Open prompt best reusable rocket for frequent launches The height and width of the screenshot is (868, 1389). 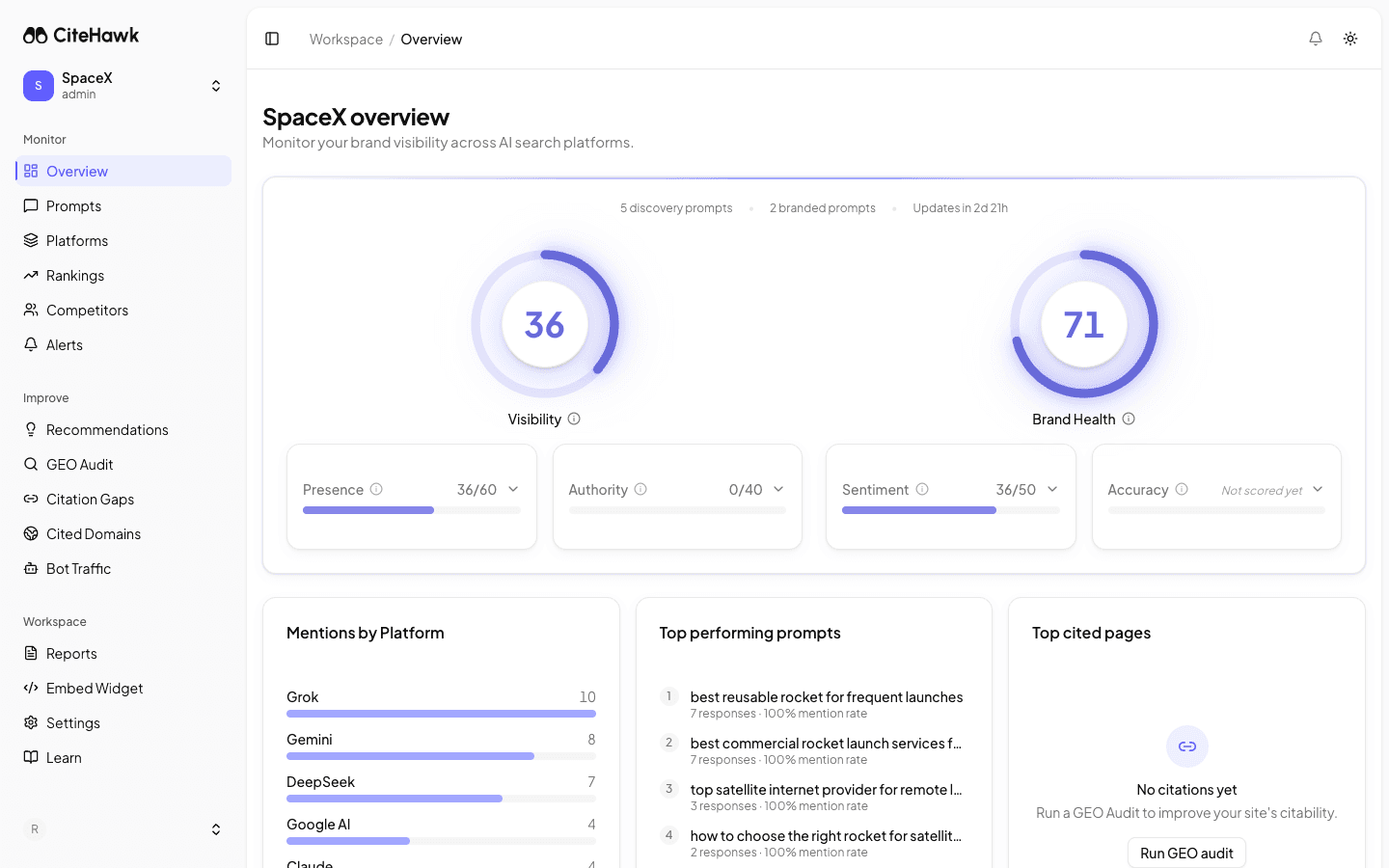(x=813, y=704)
